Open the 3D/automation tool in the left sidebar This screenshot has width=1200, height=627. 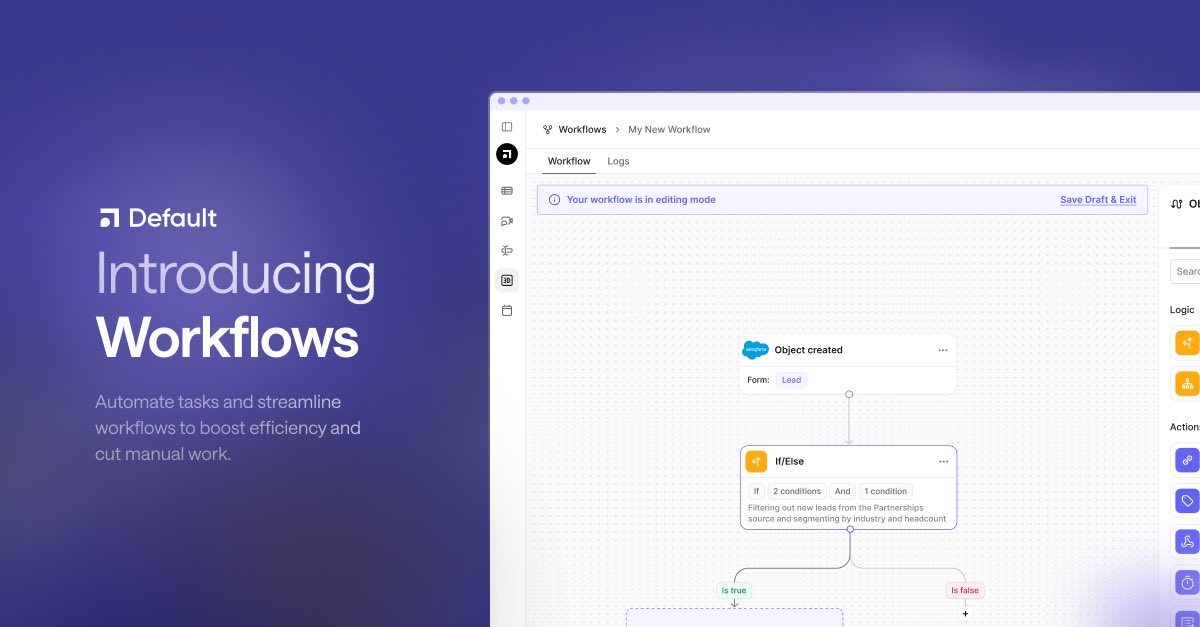507,280
